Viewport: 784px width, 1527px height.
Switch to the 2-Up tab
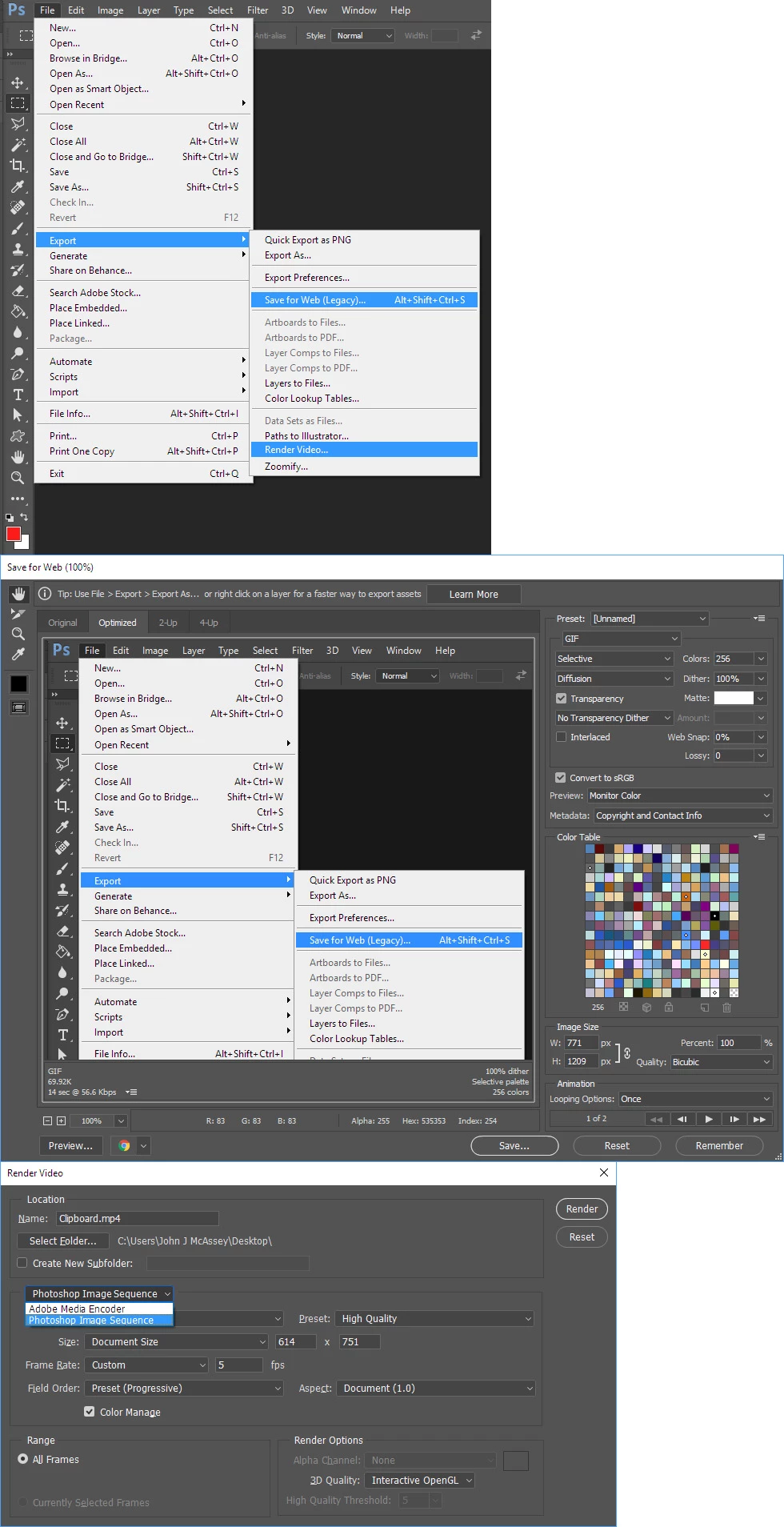[168, 623]
